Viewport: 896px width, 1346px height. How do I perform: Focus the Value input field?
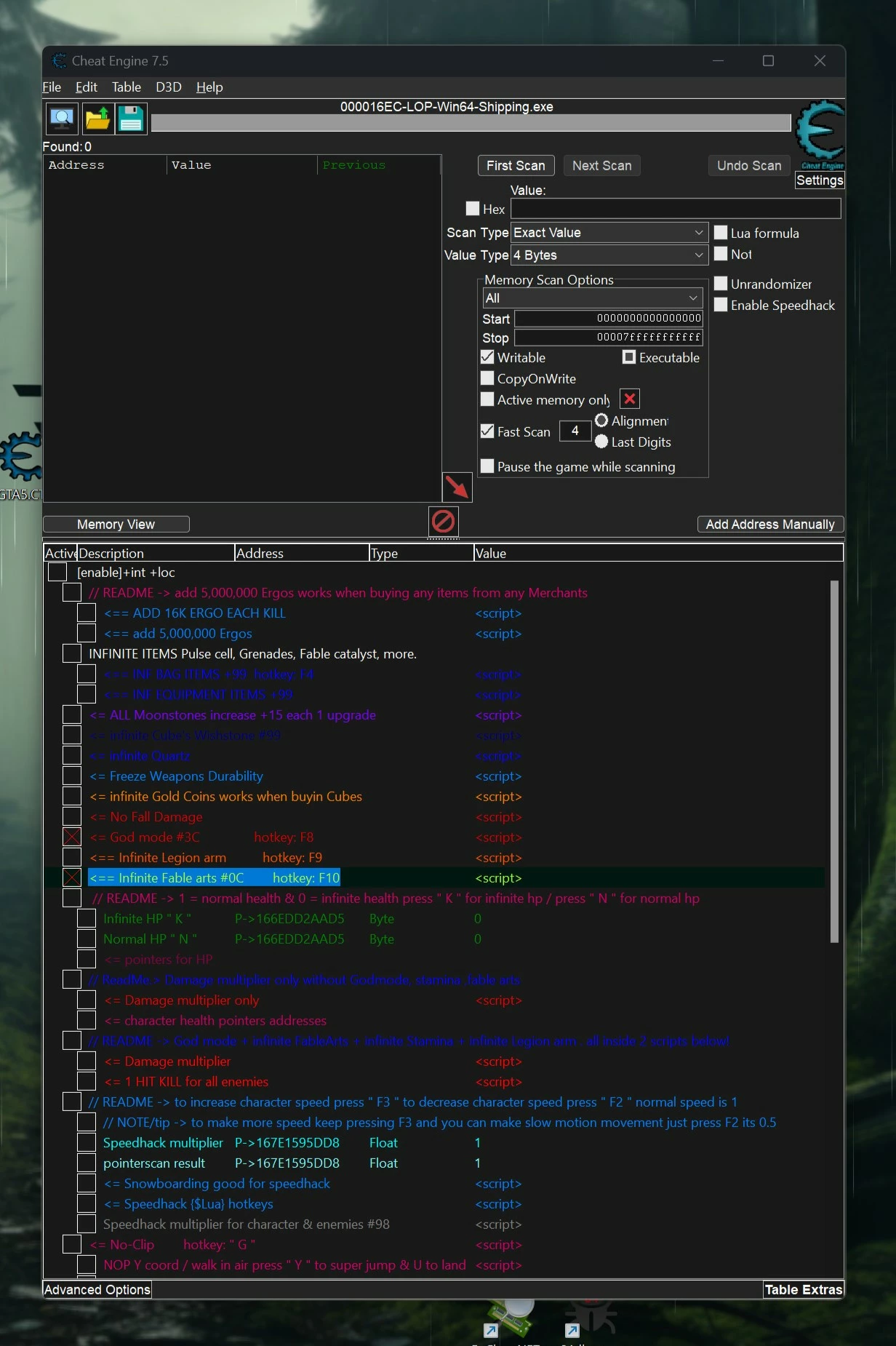click(676, 209)
